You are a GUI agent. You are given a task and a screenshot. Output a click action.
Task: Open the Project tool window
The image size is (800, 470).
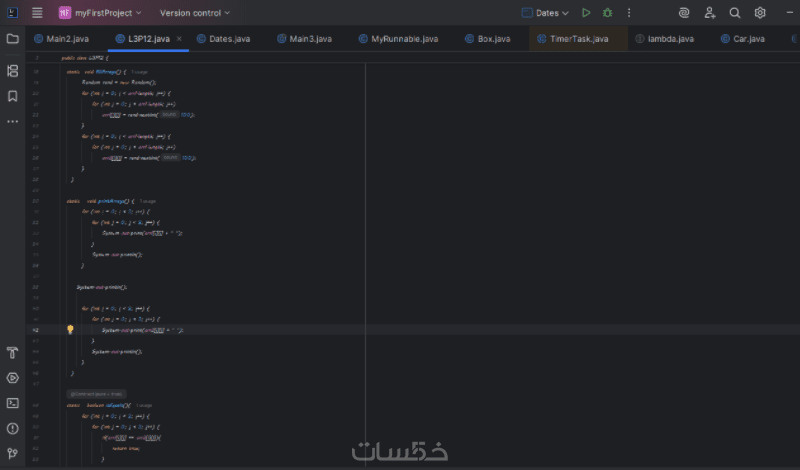pos(13,39)
